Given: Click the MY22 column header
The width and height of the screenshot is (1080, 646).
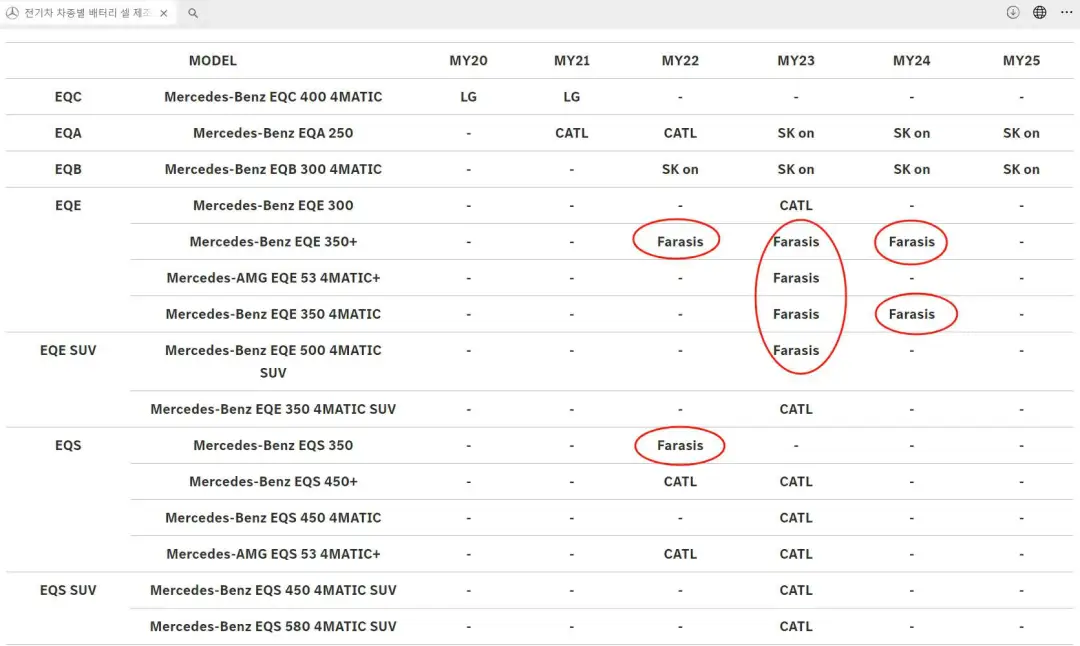Looking at the screenshot, I should point(680,61).
